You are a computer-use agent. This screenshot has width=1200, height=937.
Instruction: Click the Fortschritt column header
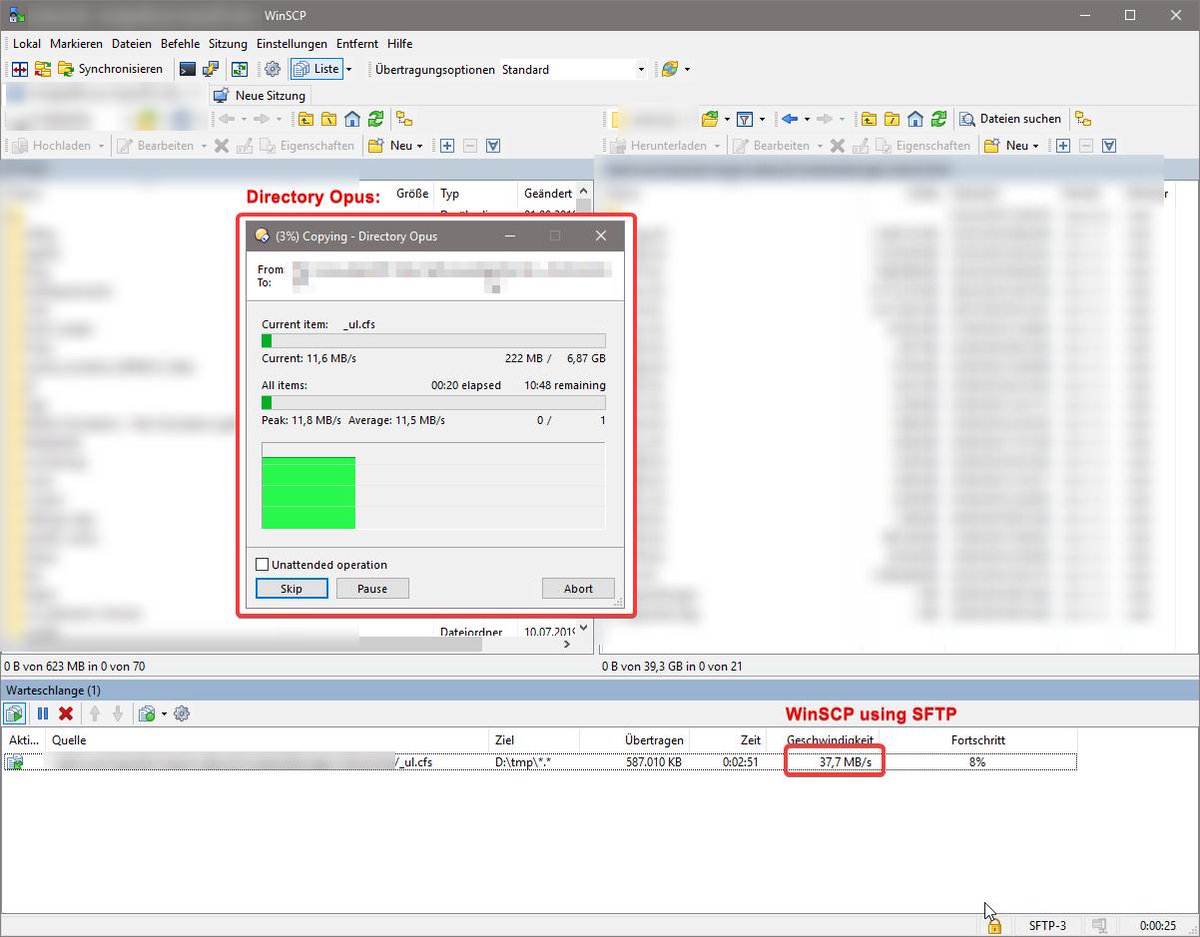[978, 740]
